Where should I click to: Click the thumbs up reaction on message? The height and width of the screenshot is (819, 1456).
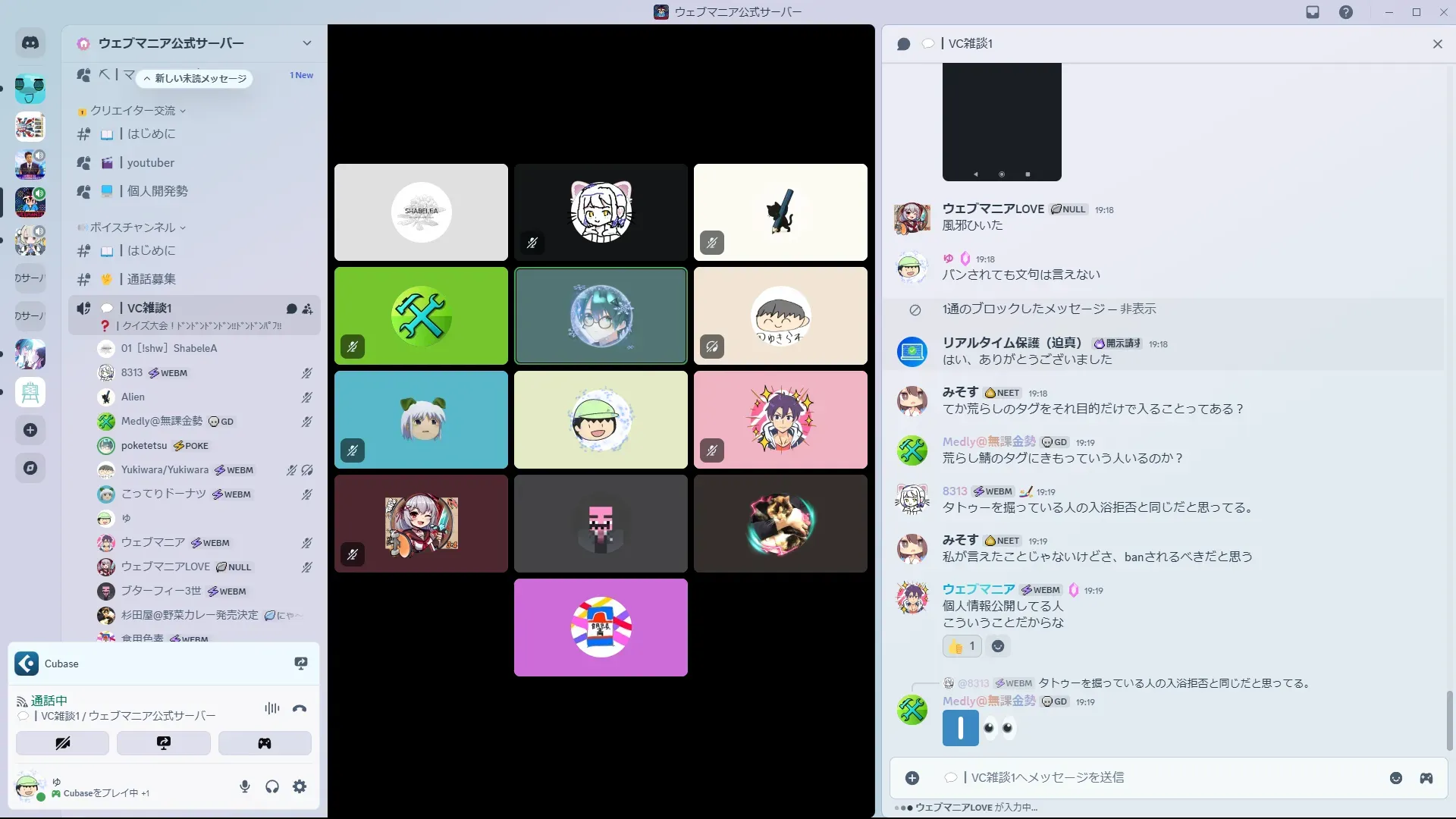click(962, 646)
